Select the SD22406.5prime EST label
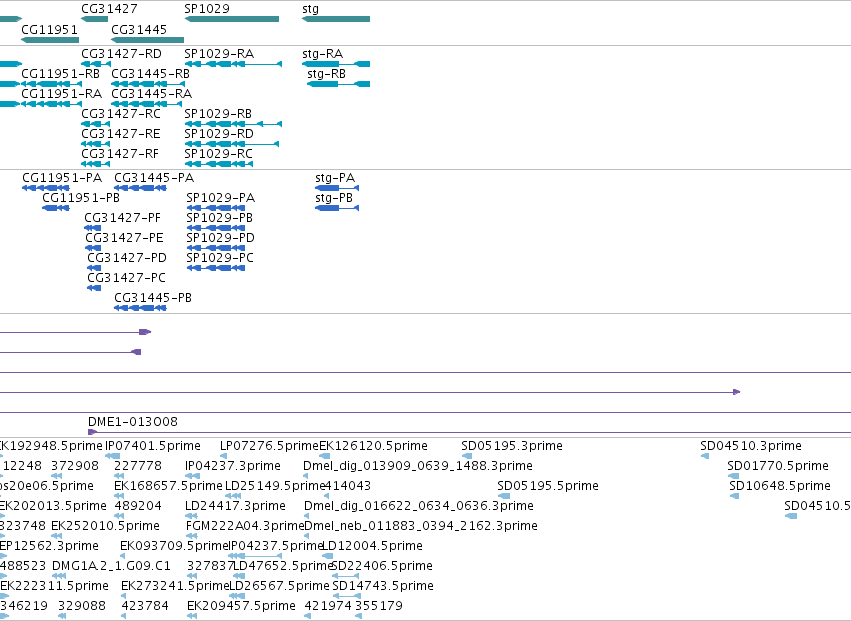 pyautogui.click(x=382, y=566)
